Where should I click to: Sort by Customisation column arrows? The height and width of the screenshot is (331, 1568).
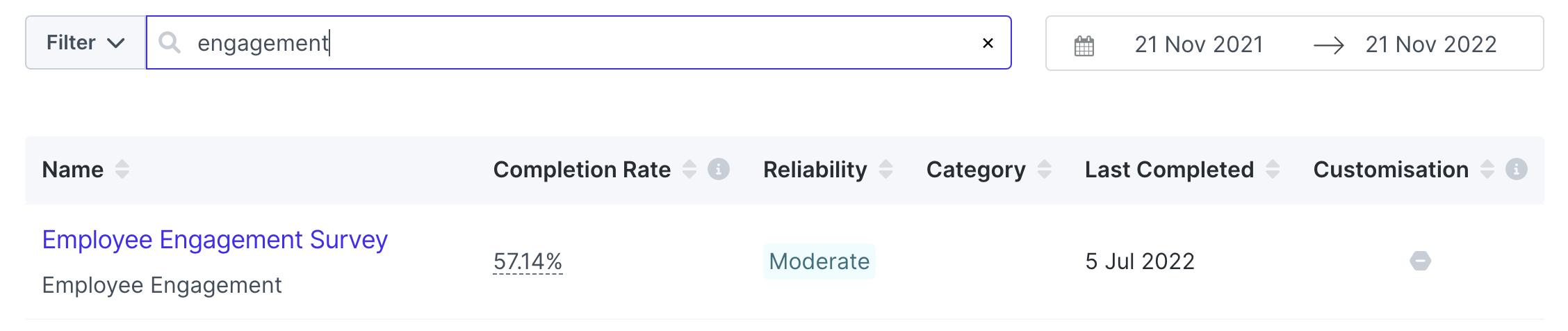click(x=1487, y=169)
